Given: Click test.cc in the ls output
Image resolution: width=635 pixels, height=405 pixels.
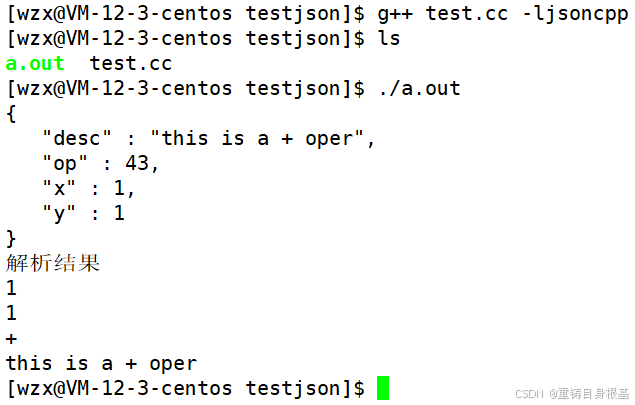Looking at the screenshot, I should [130, 63].
